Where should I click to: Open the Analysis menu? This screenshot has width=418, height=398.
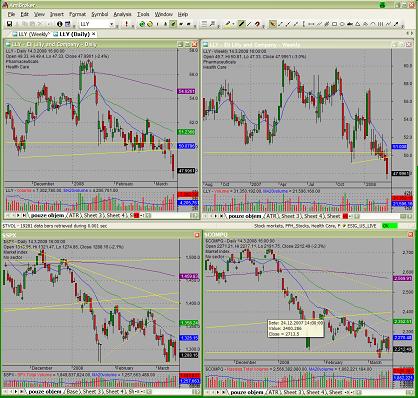pos(122,14)
